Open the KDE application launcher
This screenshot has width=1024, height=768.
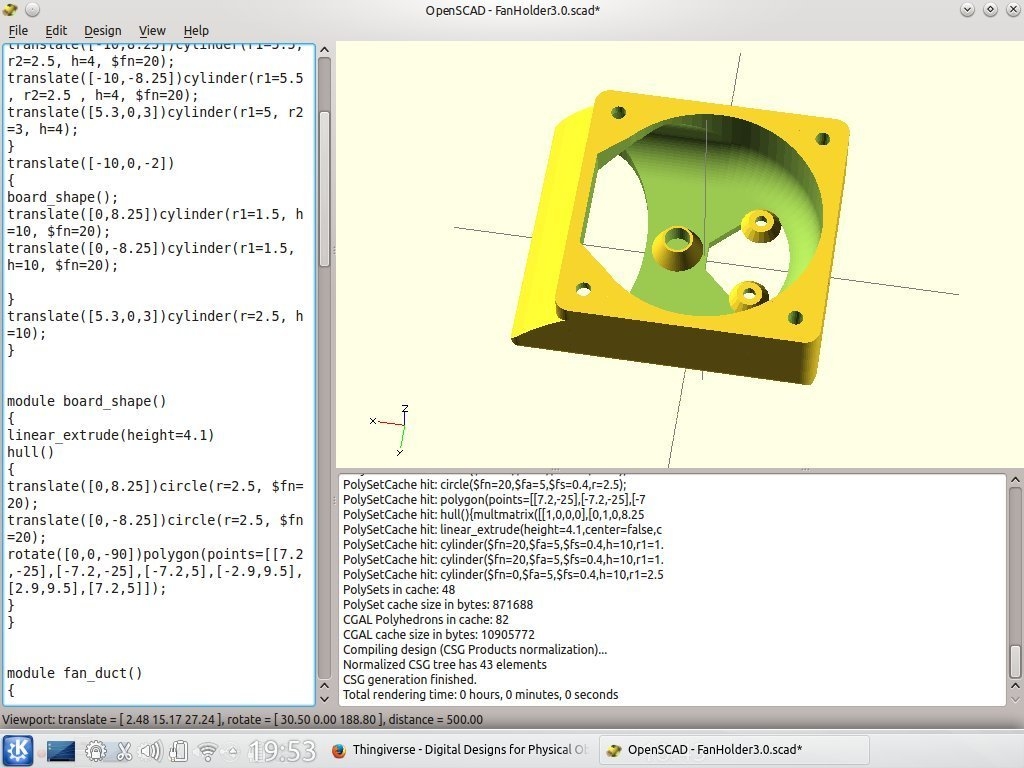click(17, 750)
